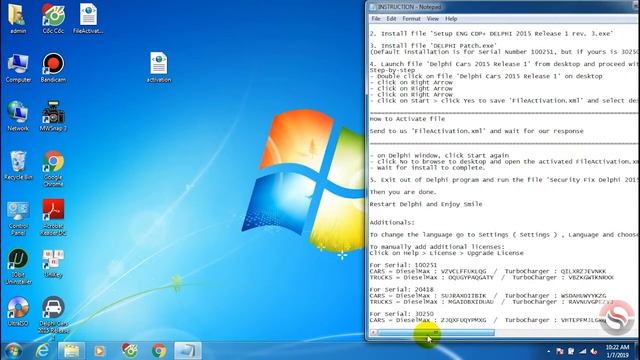
Task: Open Notepad File menu
Action: click(376, 19)
